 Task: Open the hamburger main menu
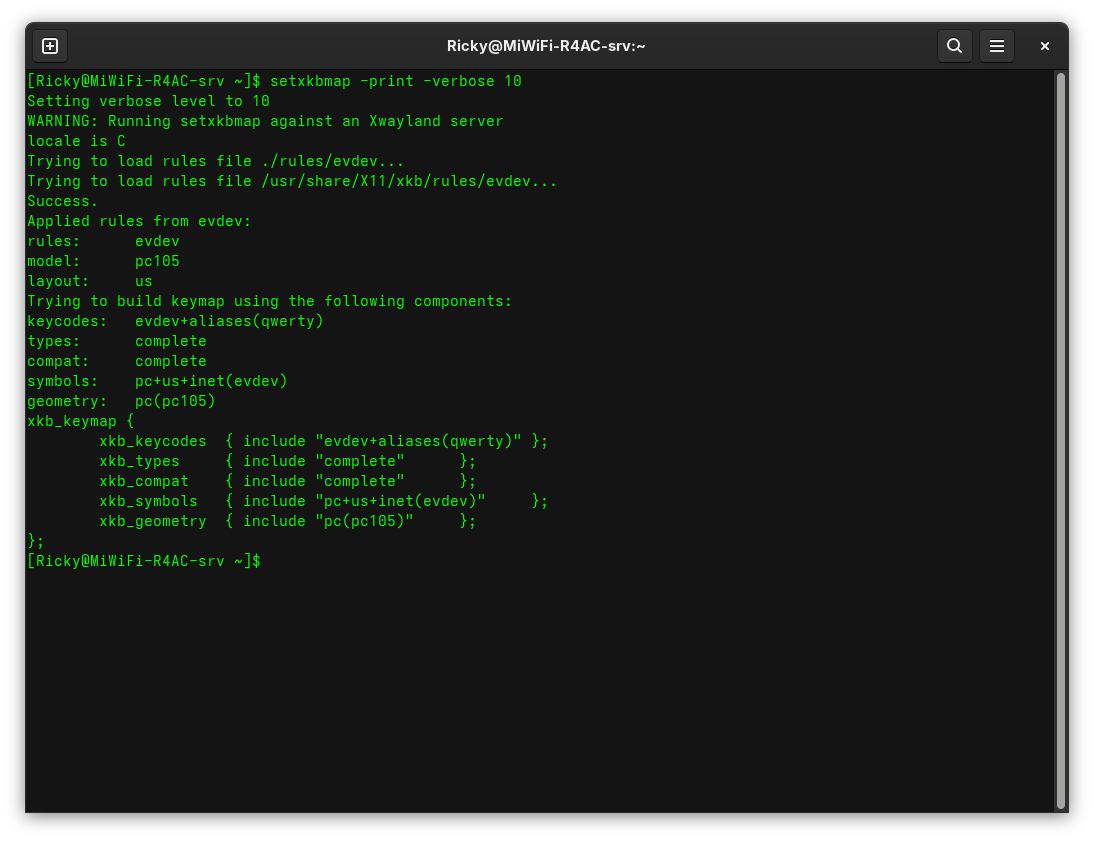pyautogui.click(x=997, y=46)
